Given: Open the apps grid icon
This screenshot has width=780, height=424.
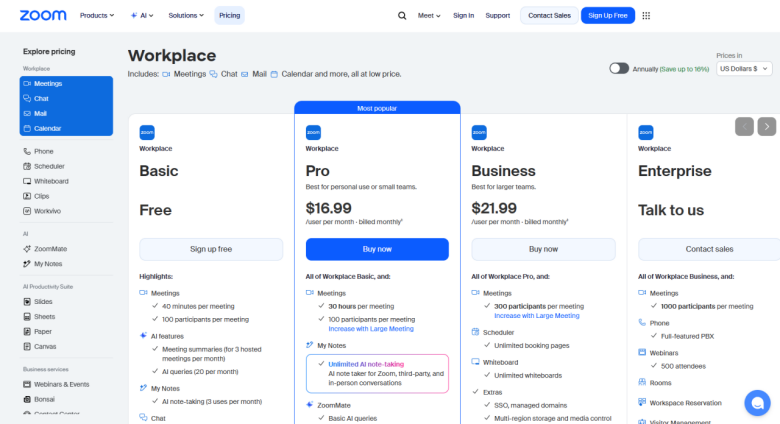Looking at the screenshot, I should (x=646, y=15).
